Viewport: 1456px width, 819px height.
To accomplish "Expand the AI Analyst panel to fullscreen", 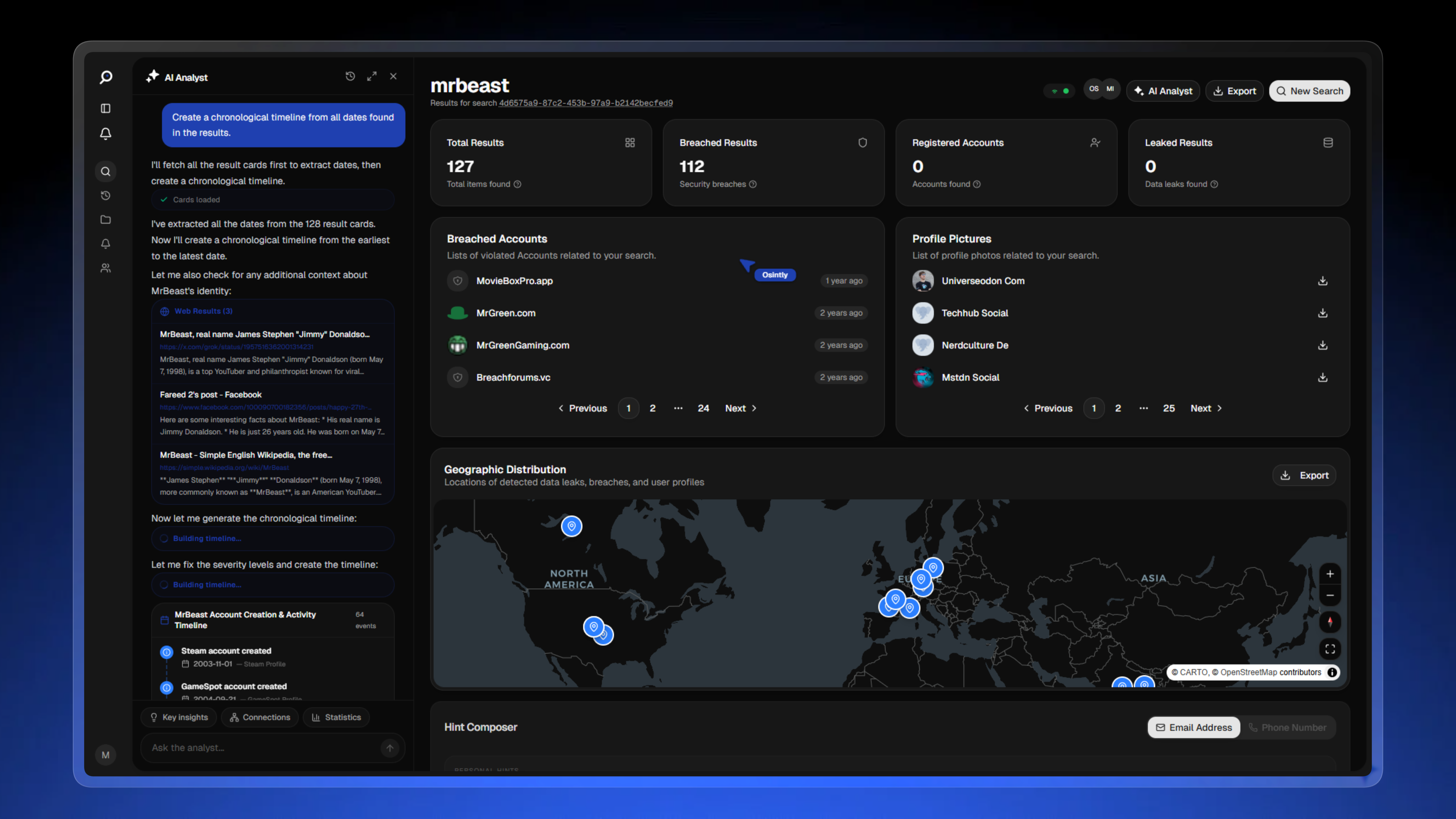I will [371, 76].
